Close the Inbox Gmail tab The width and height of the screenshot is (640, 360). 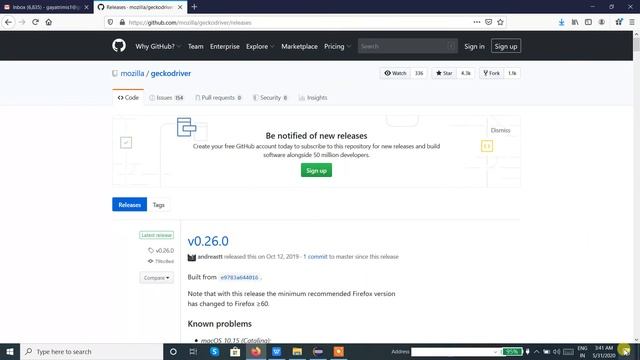click(86, 7)
